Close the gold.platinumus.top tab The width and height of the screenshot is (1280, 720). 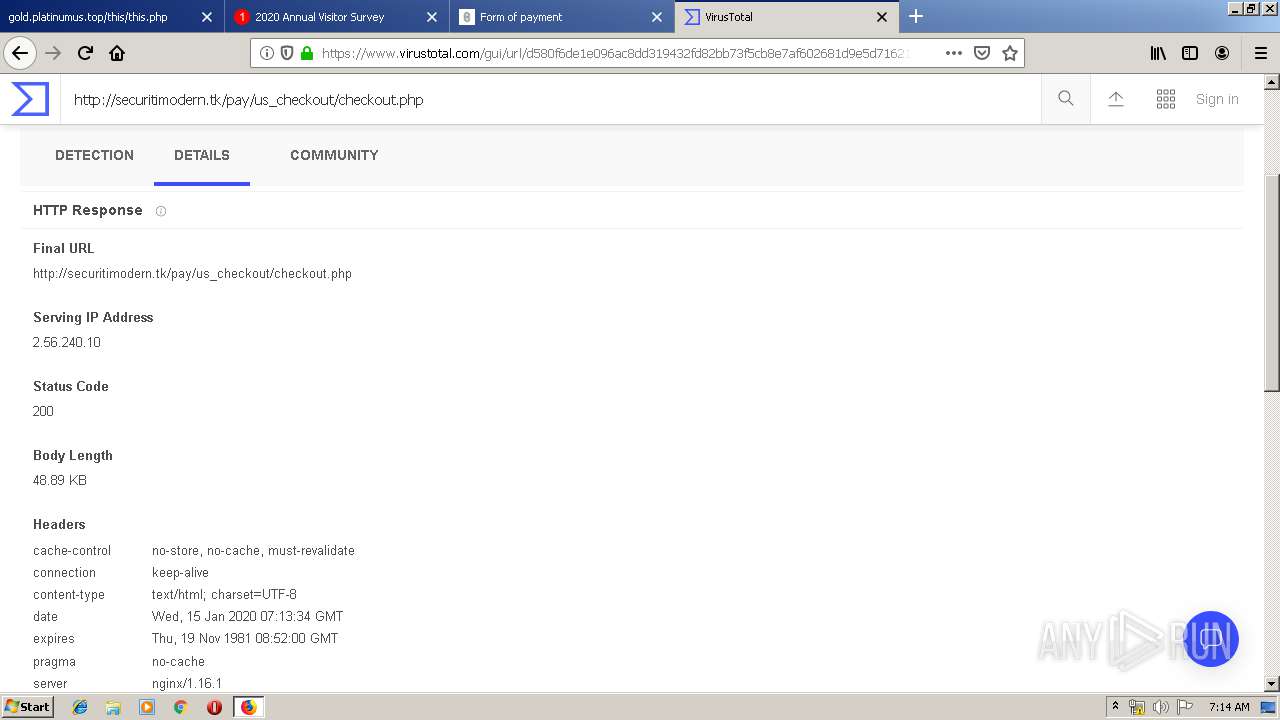pyautogui.click(x=207, y=17)
